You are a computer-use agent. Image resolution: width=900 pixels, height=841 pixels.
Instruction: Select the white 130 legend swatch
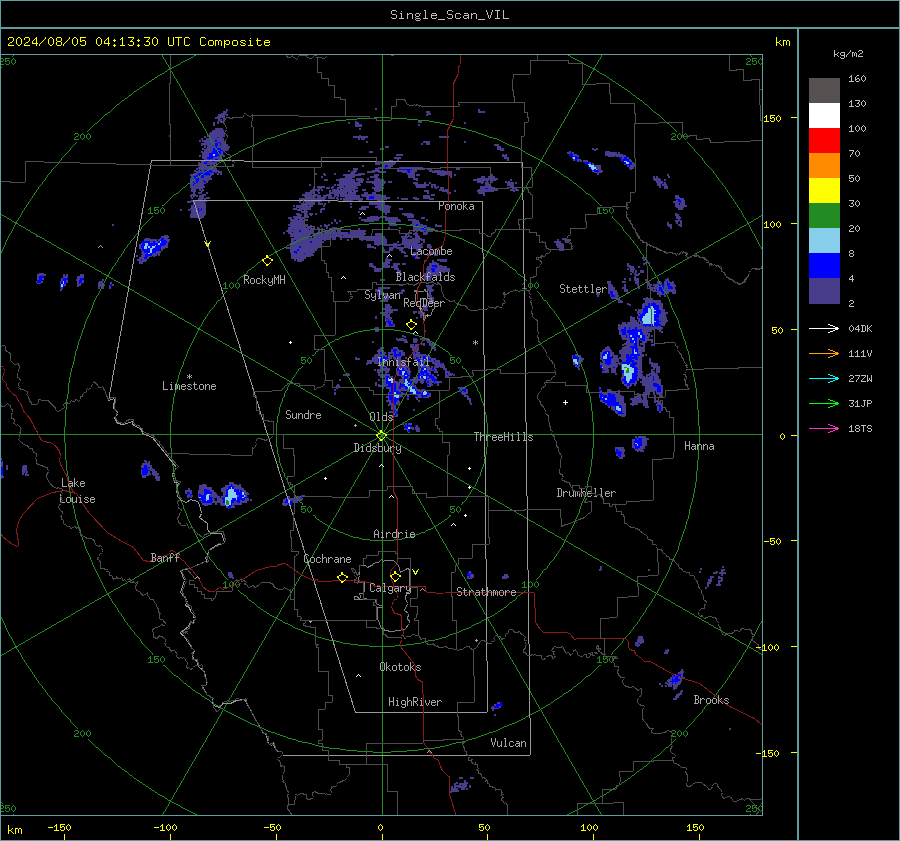(x=824, y=115)
